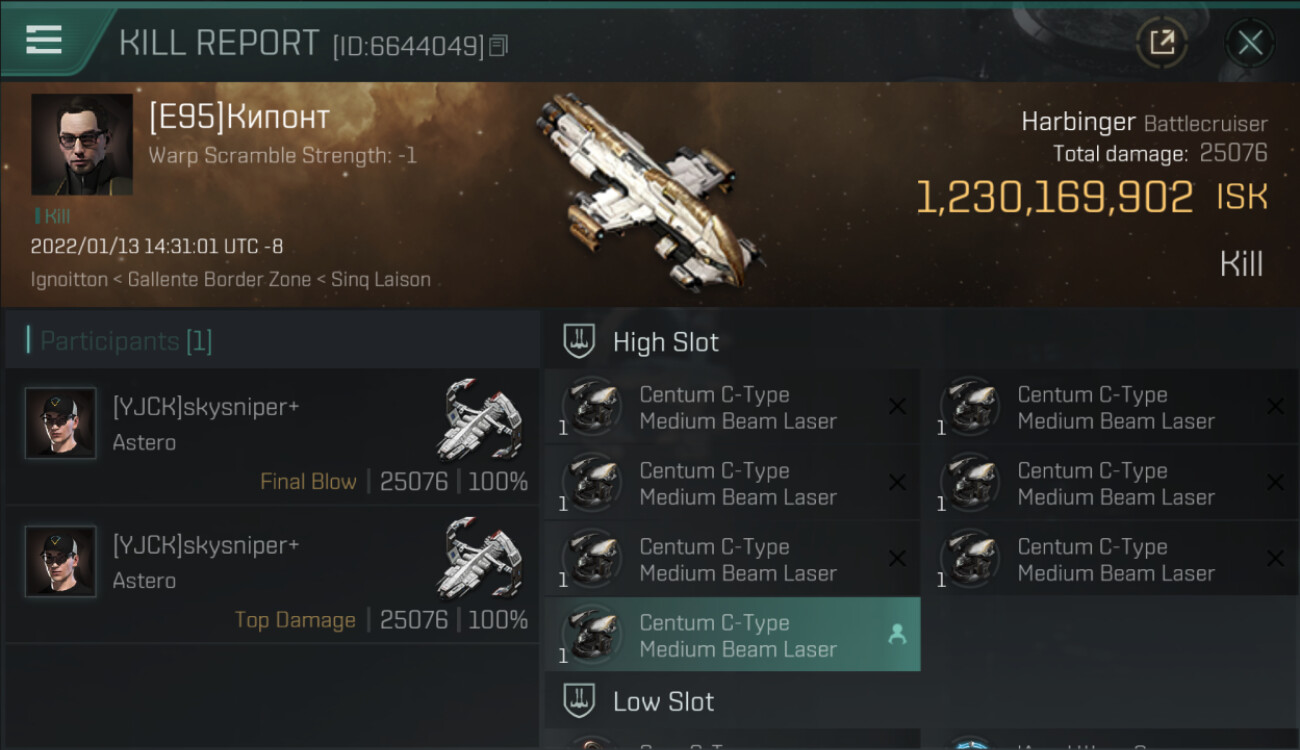1300x750 pixels.
Task: Copy the kill report ID
Action: click(499, 45)
